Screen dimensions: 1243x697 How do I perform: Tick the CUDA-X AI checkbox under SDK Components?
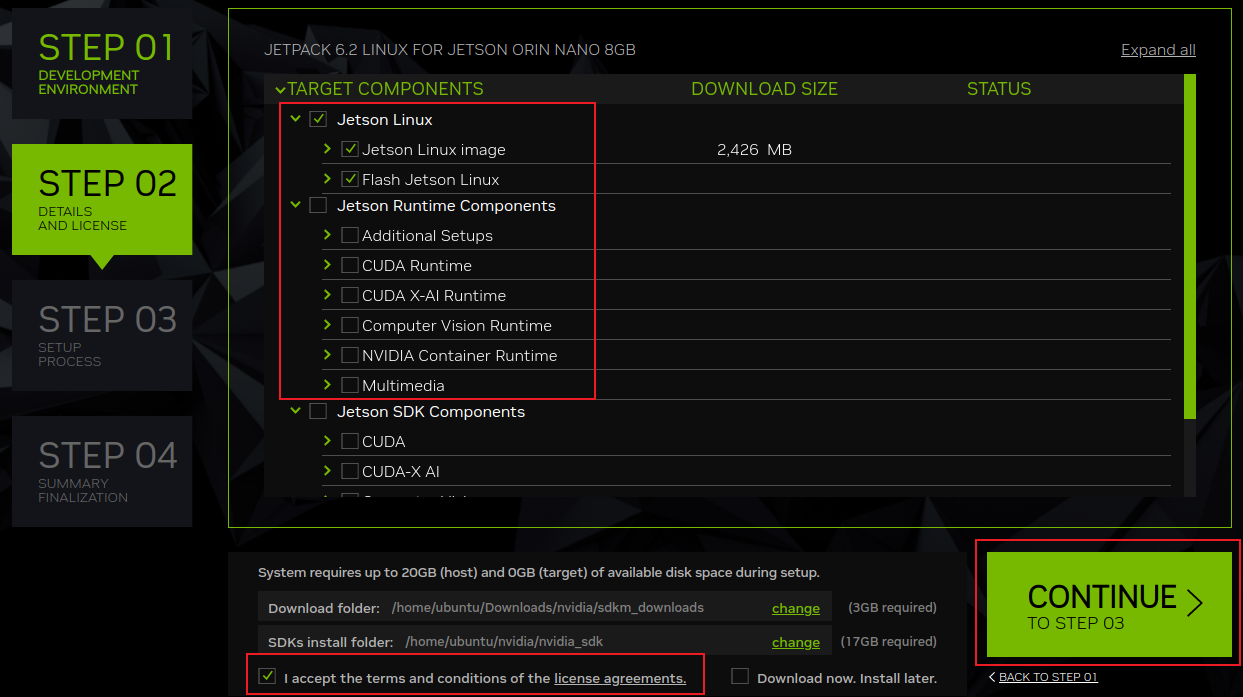point(350,471)
